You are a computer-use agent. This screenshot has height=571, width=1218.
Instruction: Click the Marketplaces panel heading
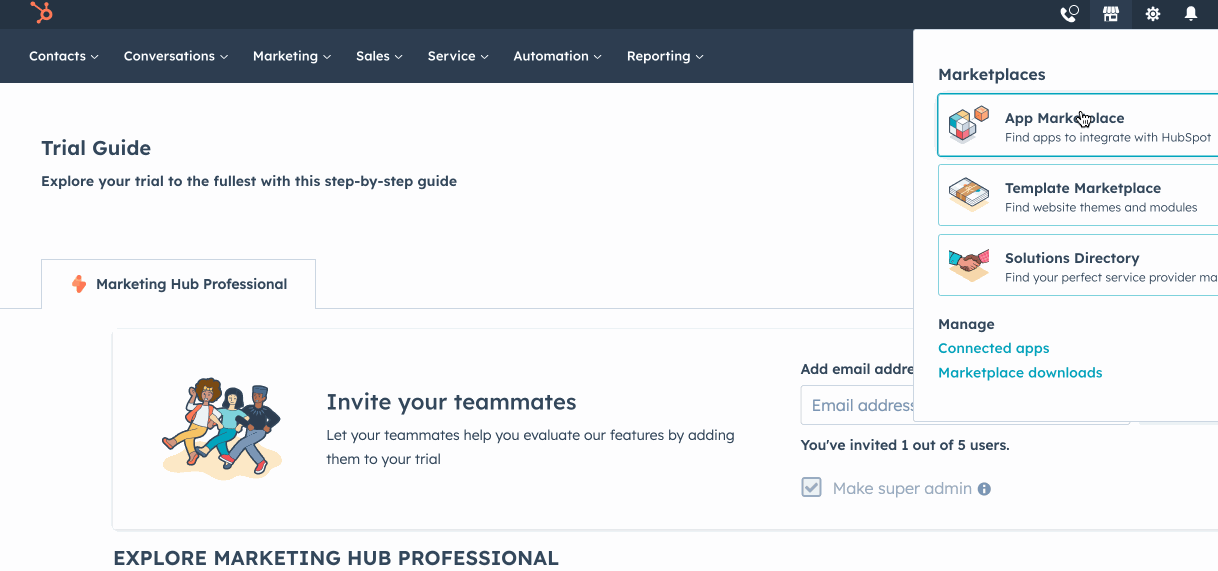[x=992, y=74]
